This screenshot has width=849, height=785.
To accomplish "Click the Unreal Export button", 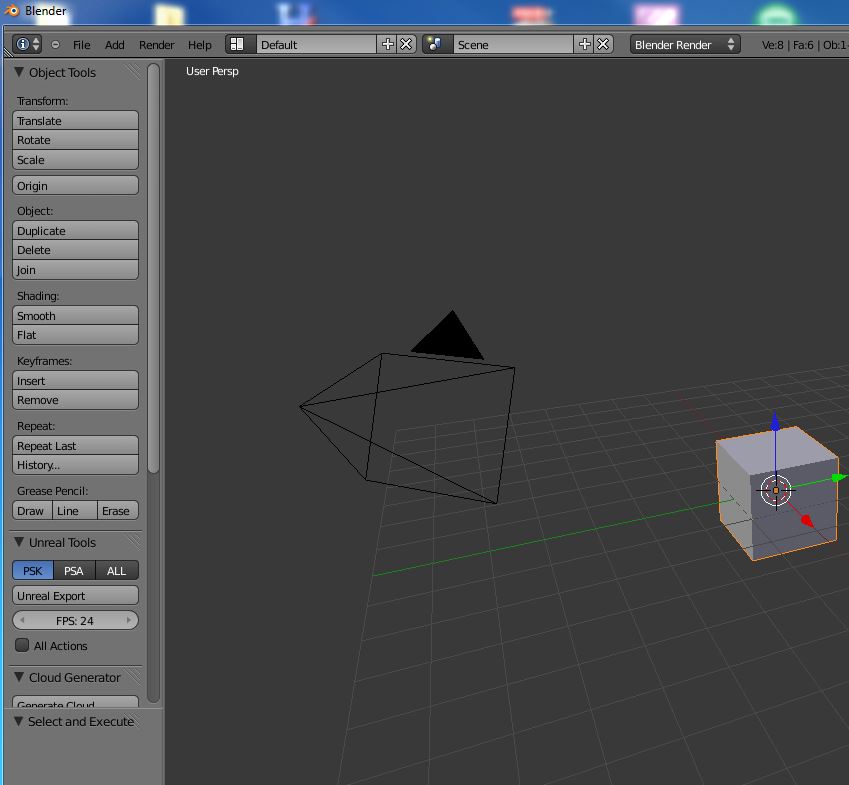I will point(75,596).
